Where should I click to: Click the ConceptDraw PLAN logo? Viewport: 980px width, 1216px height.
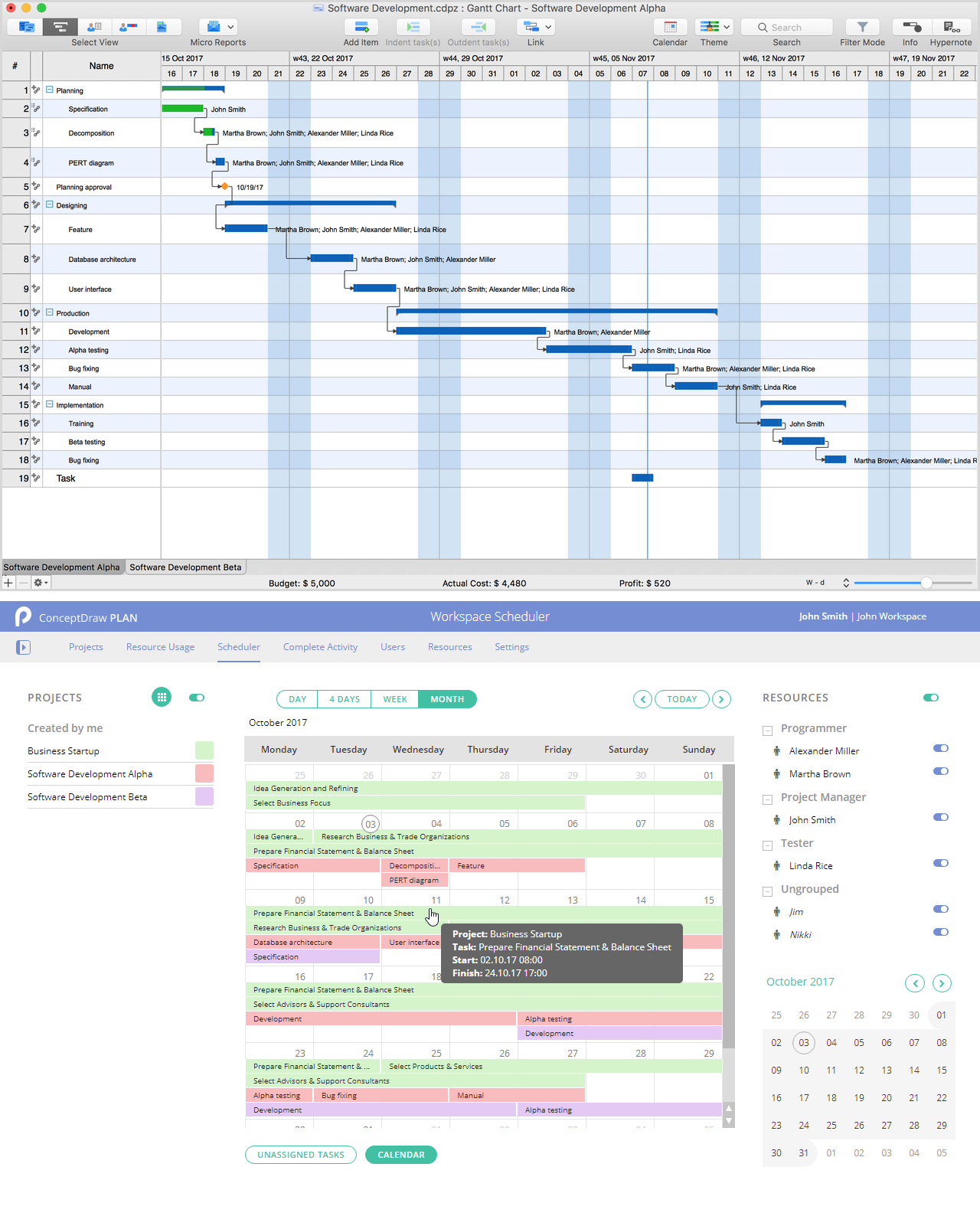coord(23,616)
